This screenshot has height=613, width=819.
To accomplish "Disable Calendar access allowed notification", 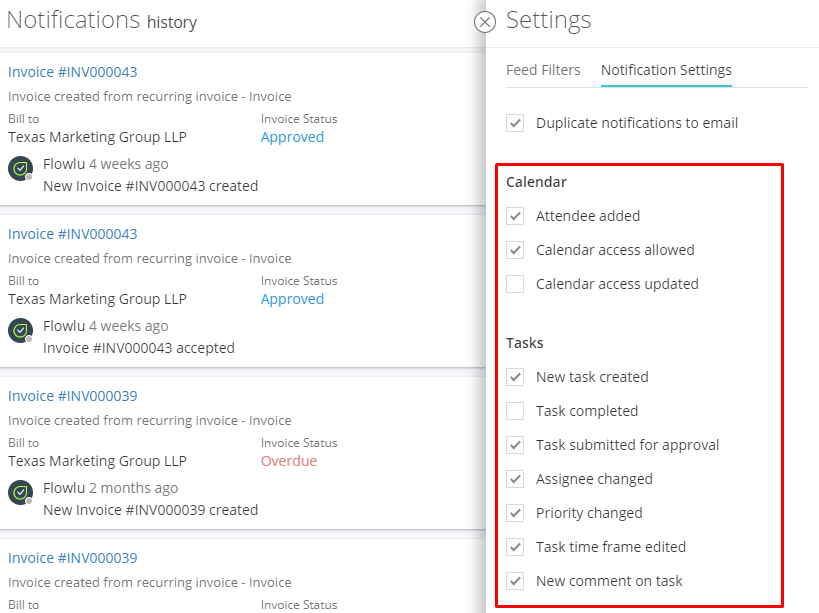I will click(x=515, y=250).
